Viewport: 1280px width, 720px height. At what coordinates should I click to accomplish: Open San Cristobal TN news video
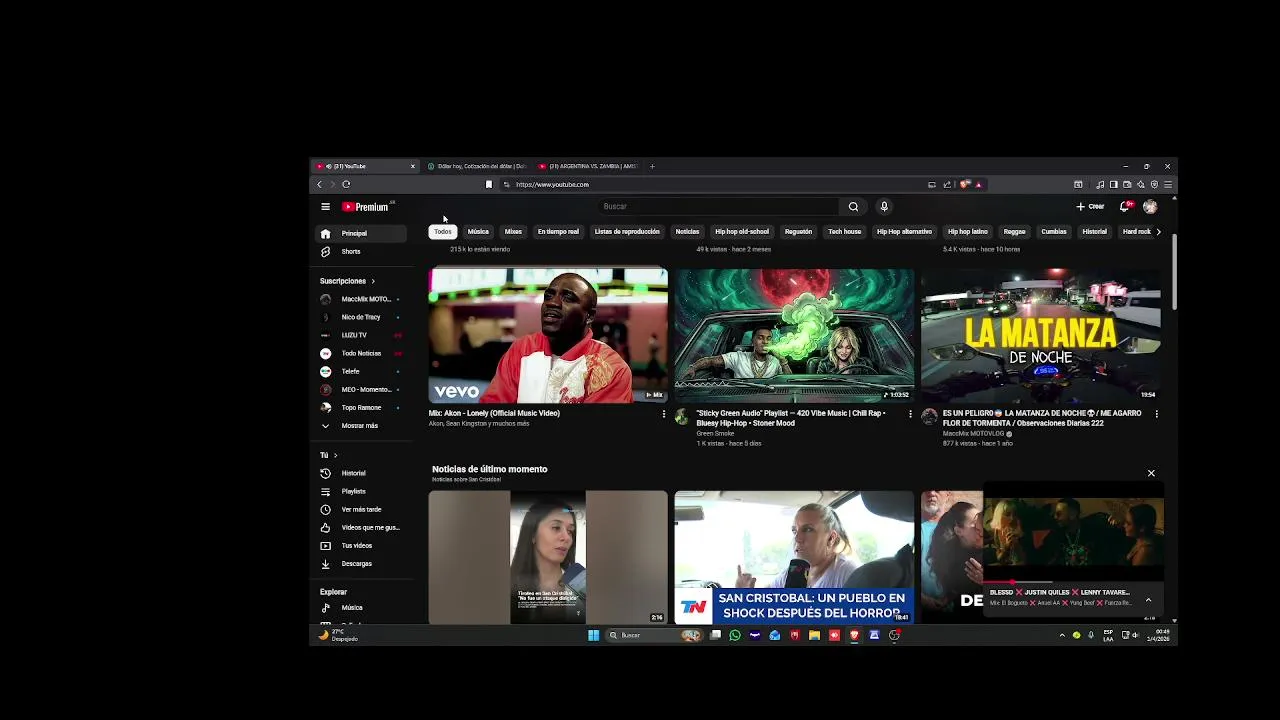794,557
